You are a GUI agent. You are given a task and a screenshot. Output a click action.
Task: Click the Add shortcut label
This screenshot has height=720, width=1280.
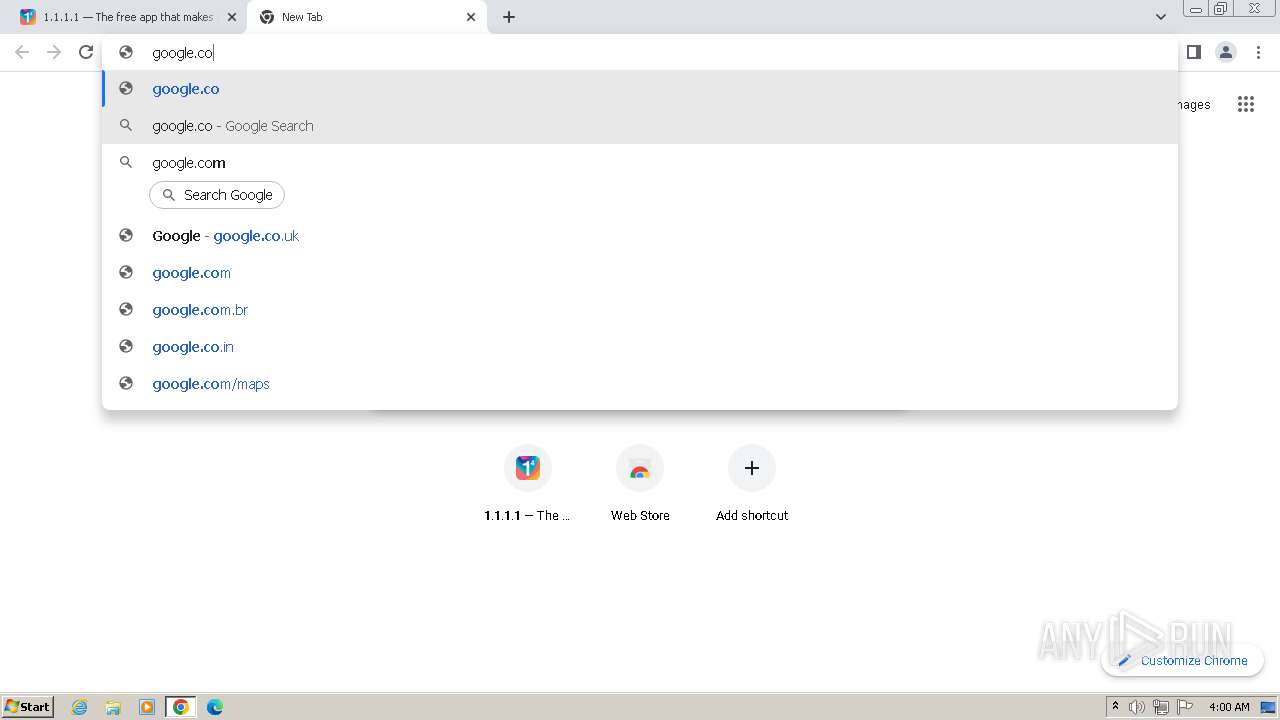click(752, 515)
